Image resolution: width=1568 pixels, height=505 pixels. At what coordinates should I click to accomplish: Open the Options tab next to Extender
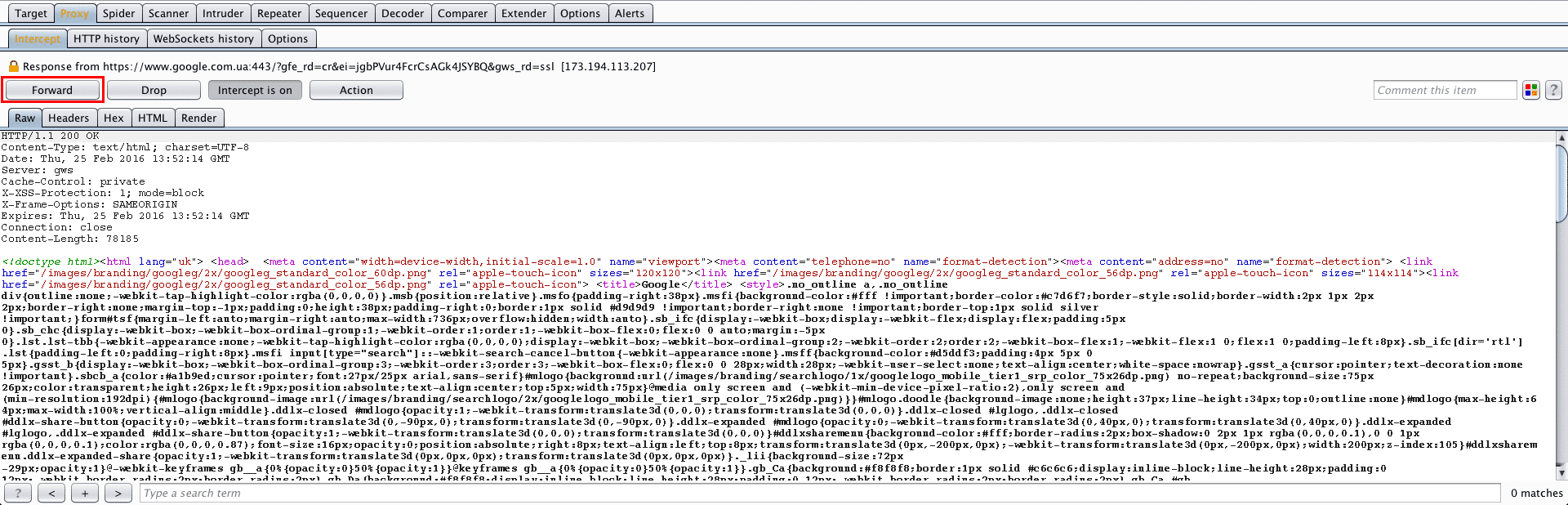pos(581,13)
